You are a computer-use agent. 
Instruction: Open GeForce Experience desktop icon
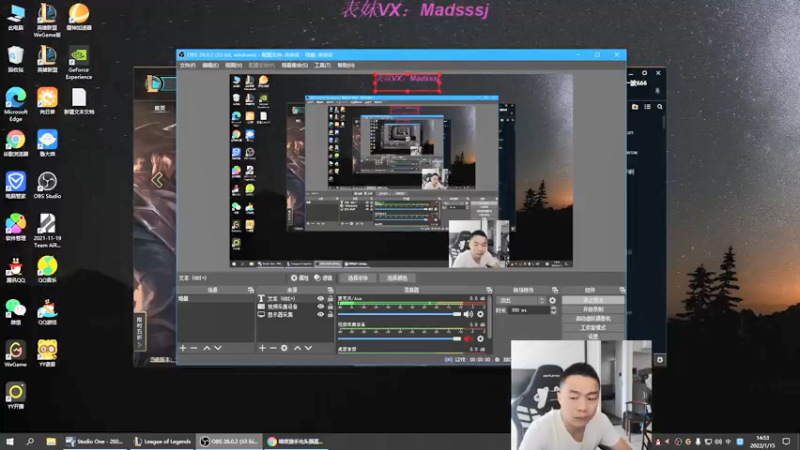79,63
